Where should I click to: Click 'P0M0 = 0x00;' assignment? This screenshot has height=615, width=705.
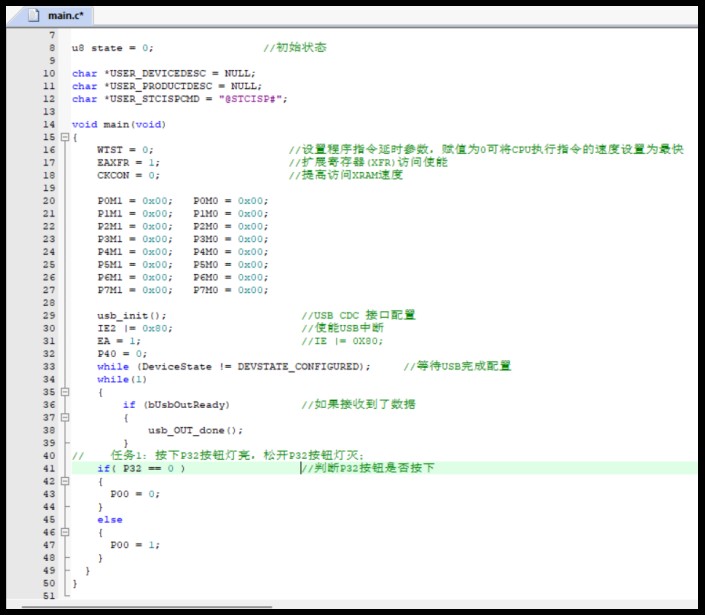point(231,201)
